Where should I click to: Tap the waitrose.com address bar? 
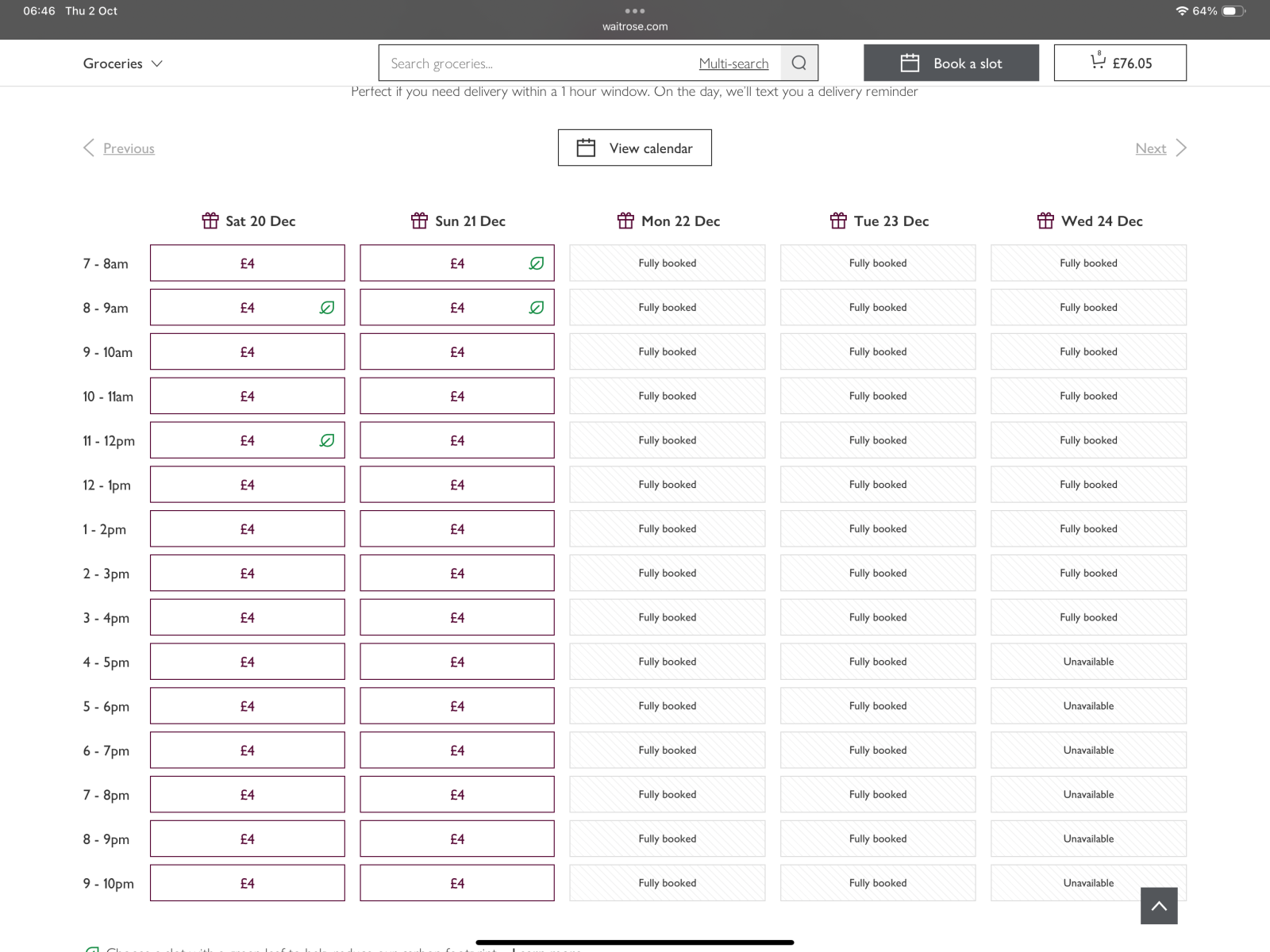coord(635,26)
